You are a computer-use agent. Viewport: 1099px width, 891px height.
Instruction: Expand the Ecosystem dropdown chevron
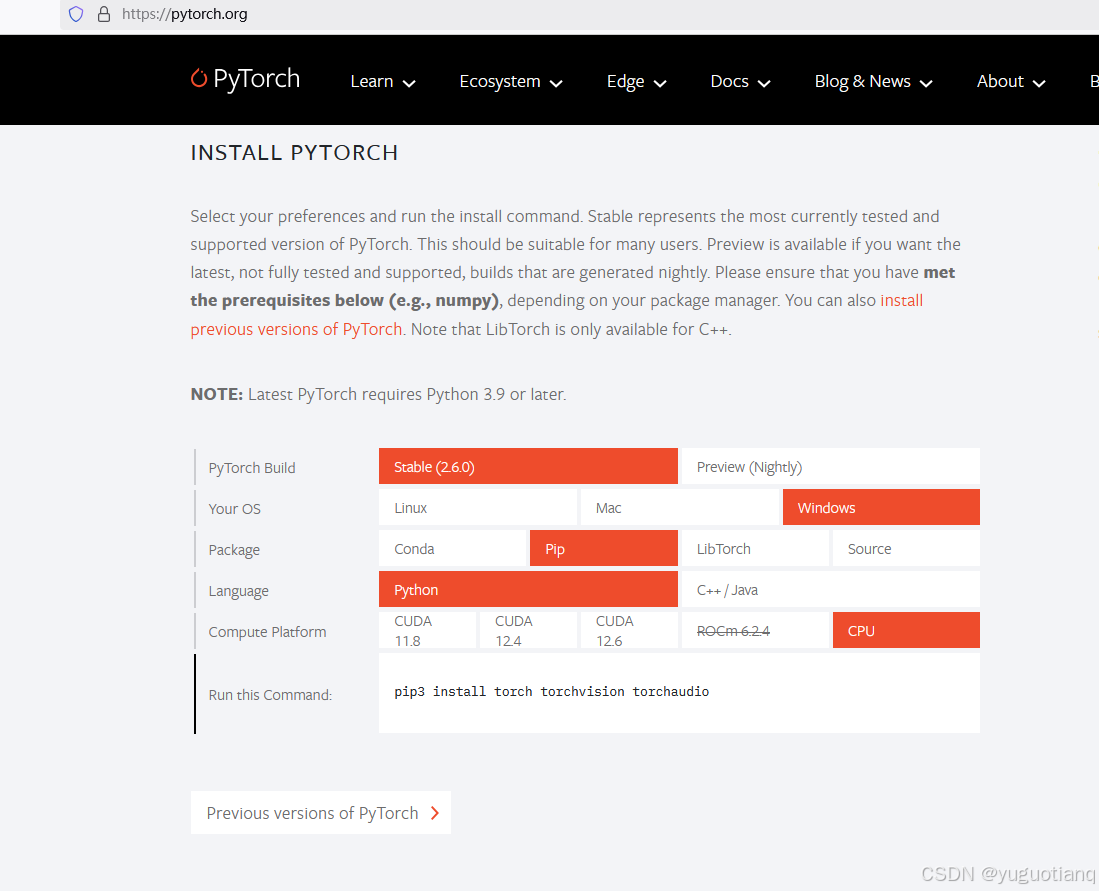pyautogui.click(x=557, y=83)
